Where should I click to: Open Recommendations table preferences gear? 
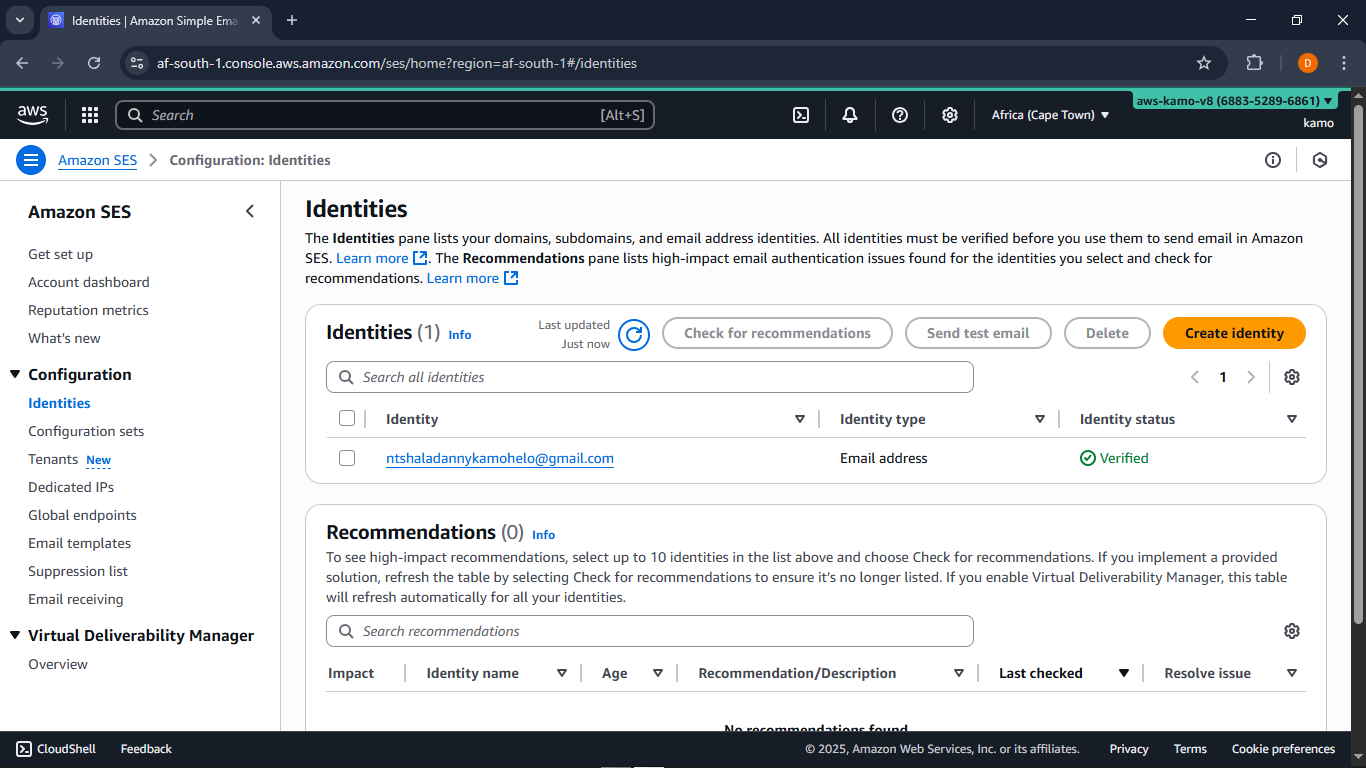(1292, 631)
